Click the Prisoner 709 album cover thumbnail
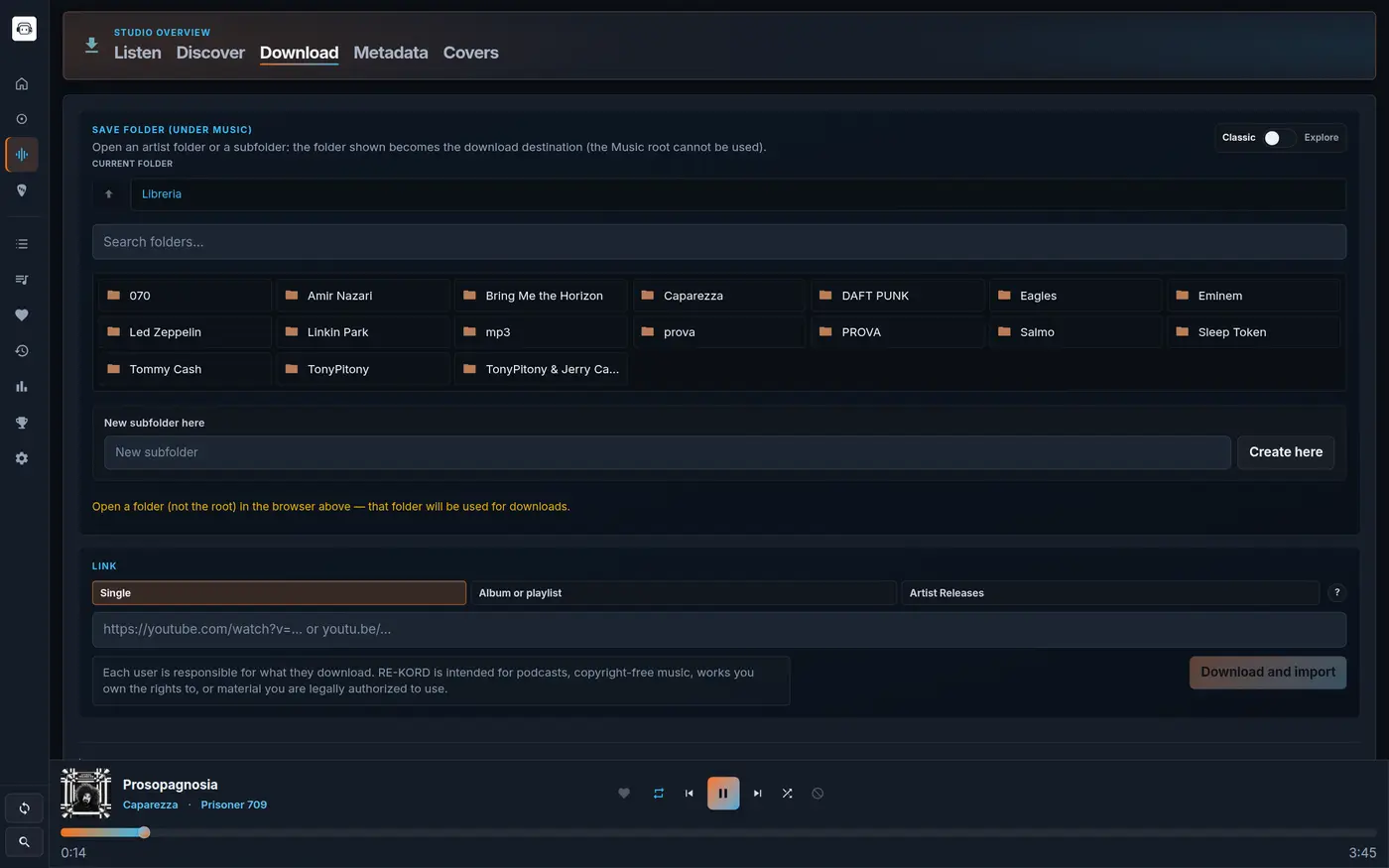This screenshot has width=1389, height=868. coord(85,793)
